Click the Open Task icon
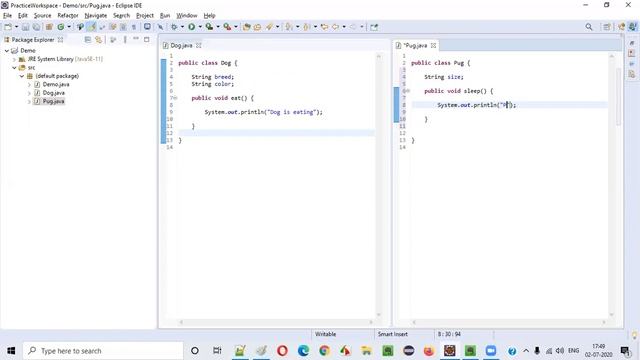This screenshot has height=360, width=640. coord(257,27)
